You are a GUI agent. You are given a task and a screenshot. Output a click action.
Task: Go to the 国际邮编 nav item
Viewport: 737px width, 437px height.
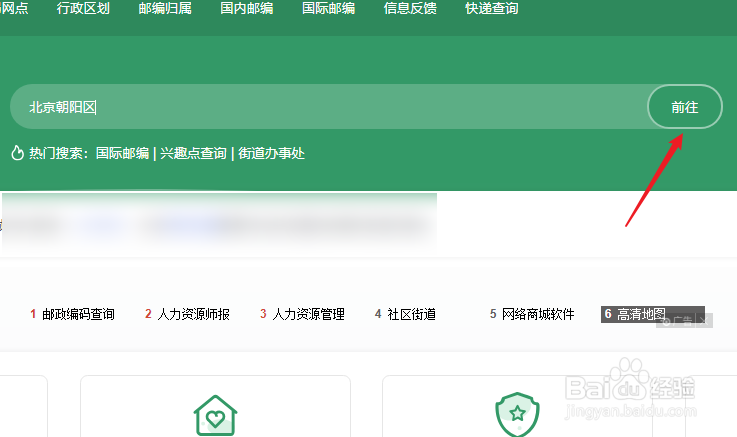coord(329,8)
